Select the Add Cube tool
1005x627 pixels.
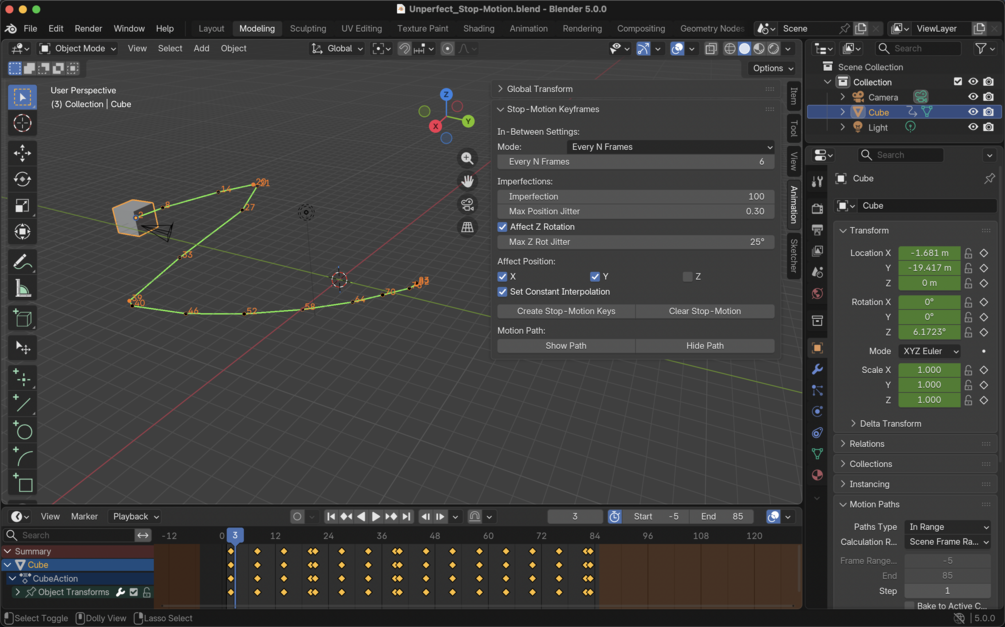click(22, 318)
